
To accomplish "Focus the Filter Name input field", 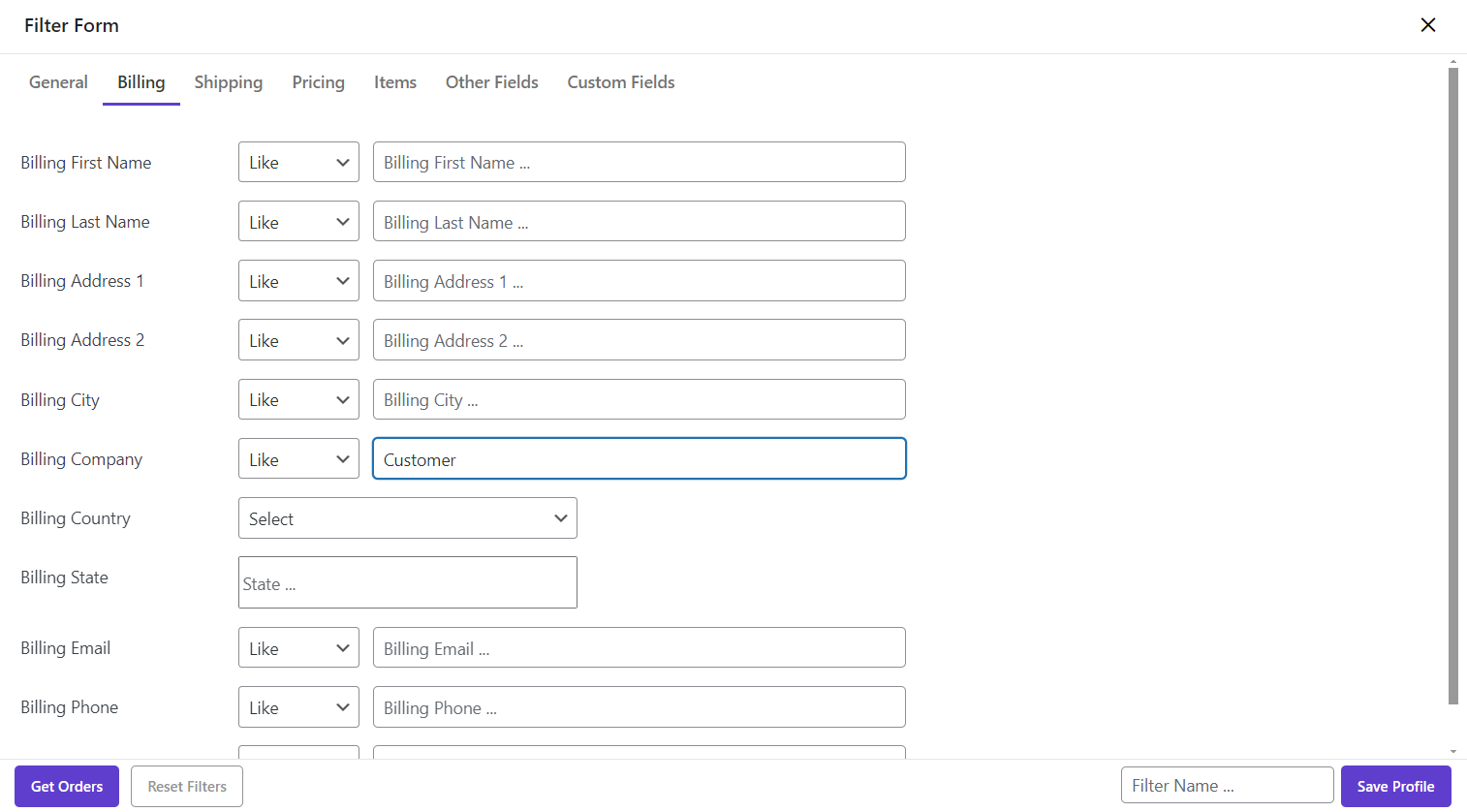I will click(x=1227, y=786).
